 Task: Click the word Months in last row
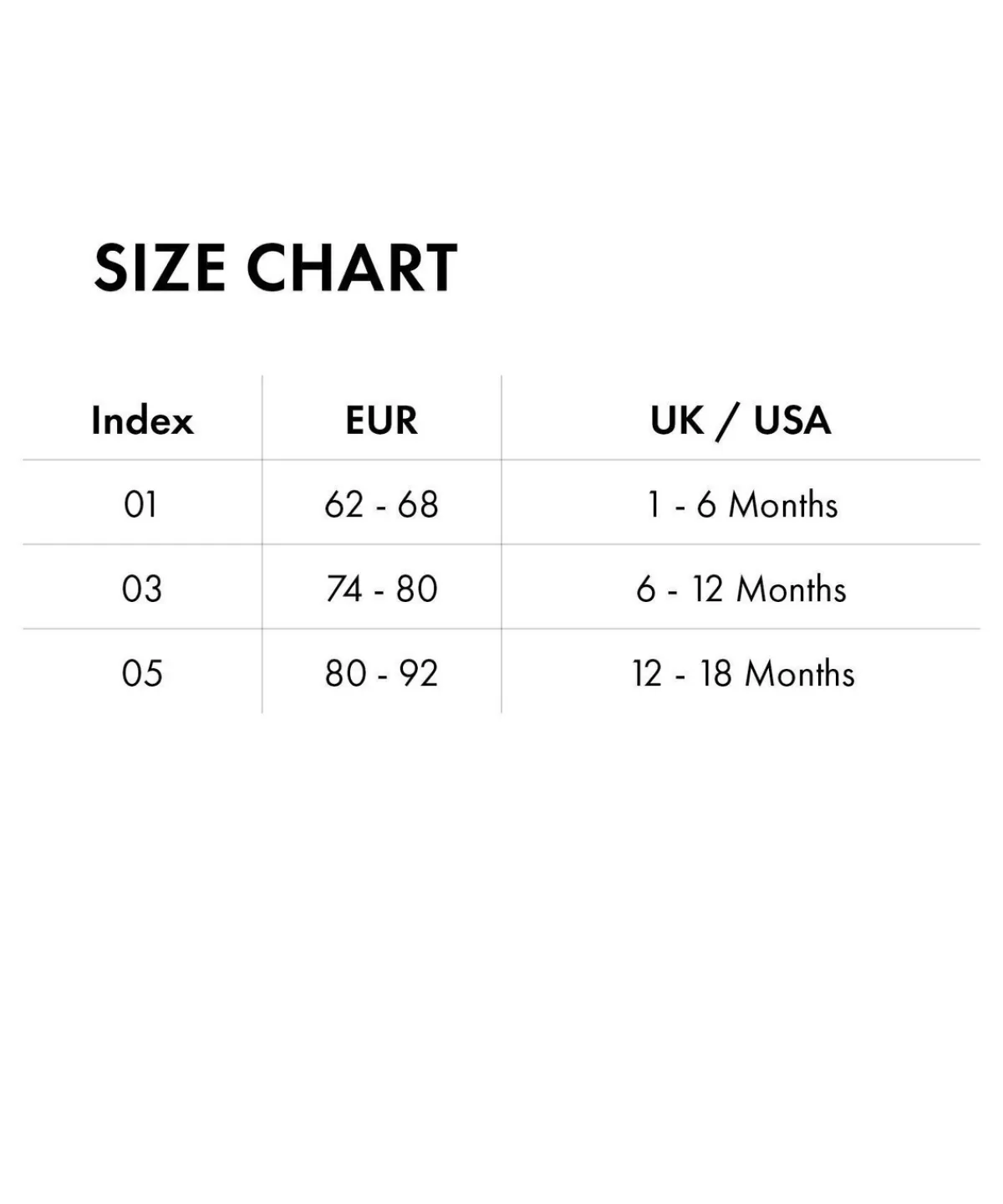(799, 673)
